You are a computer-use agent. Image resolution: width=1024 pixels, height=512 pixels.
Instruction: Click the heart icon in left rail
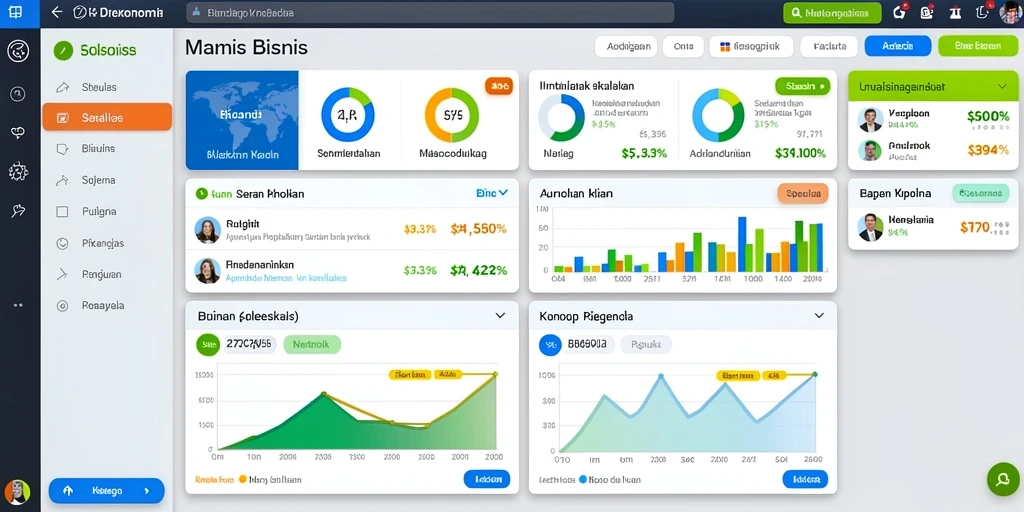pyautogui.click(x=18, y=133)
